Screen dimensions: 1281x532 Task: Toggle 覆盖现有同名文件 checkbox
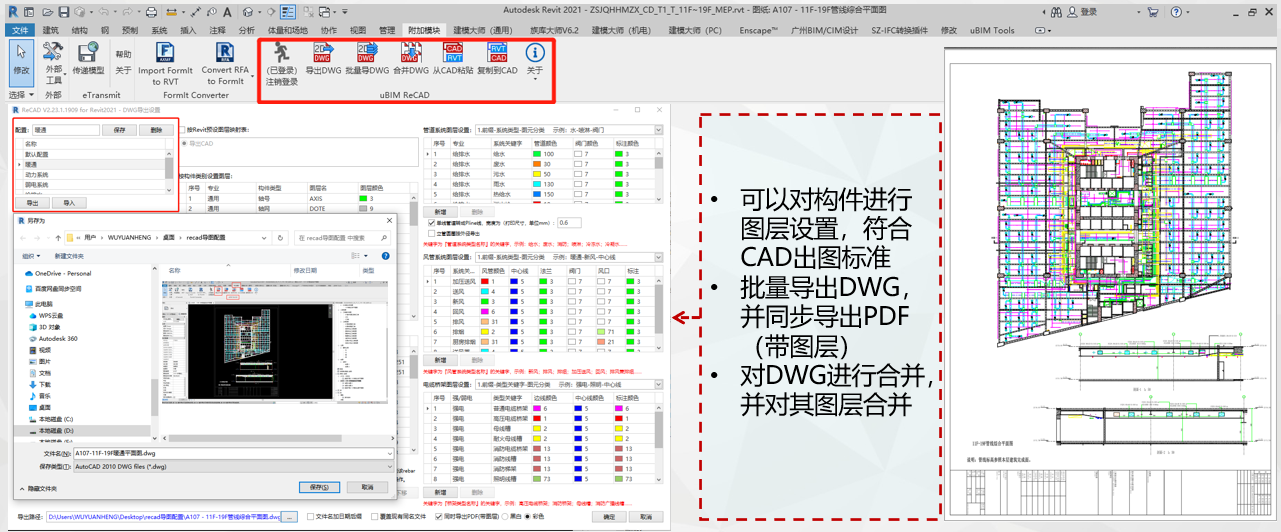click(373, 517)
